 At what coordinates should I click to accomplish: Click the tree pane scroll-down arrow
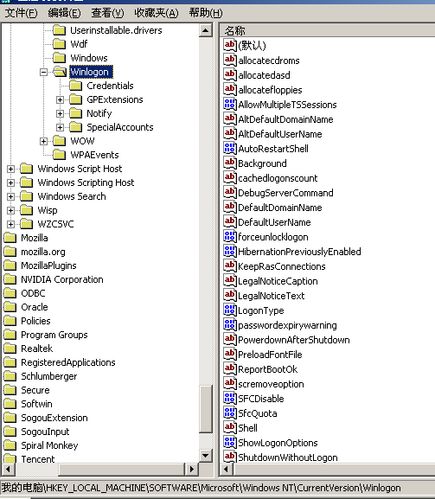206,455
